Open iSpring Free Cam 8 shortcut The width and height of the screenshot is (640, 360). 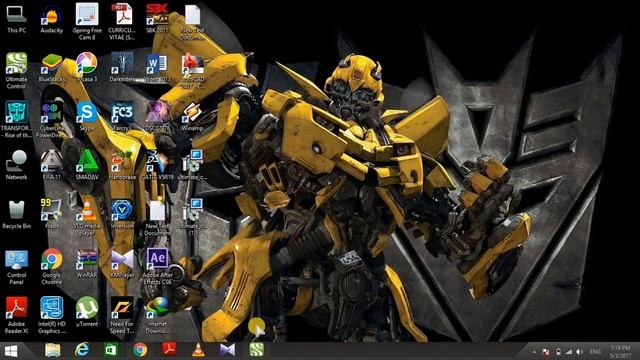(x=87, y=22)
